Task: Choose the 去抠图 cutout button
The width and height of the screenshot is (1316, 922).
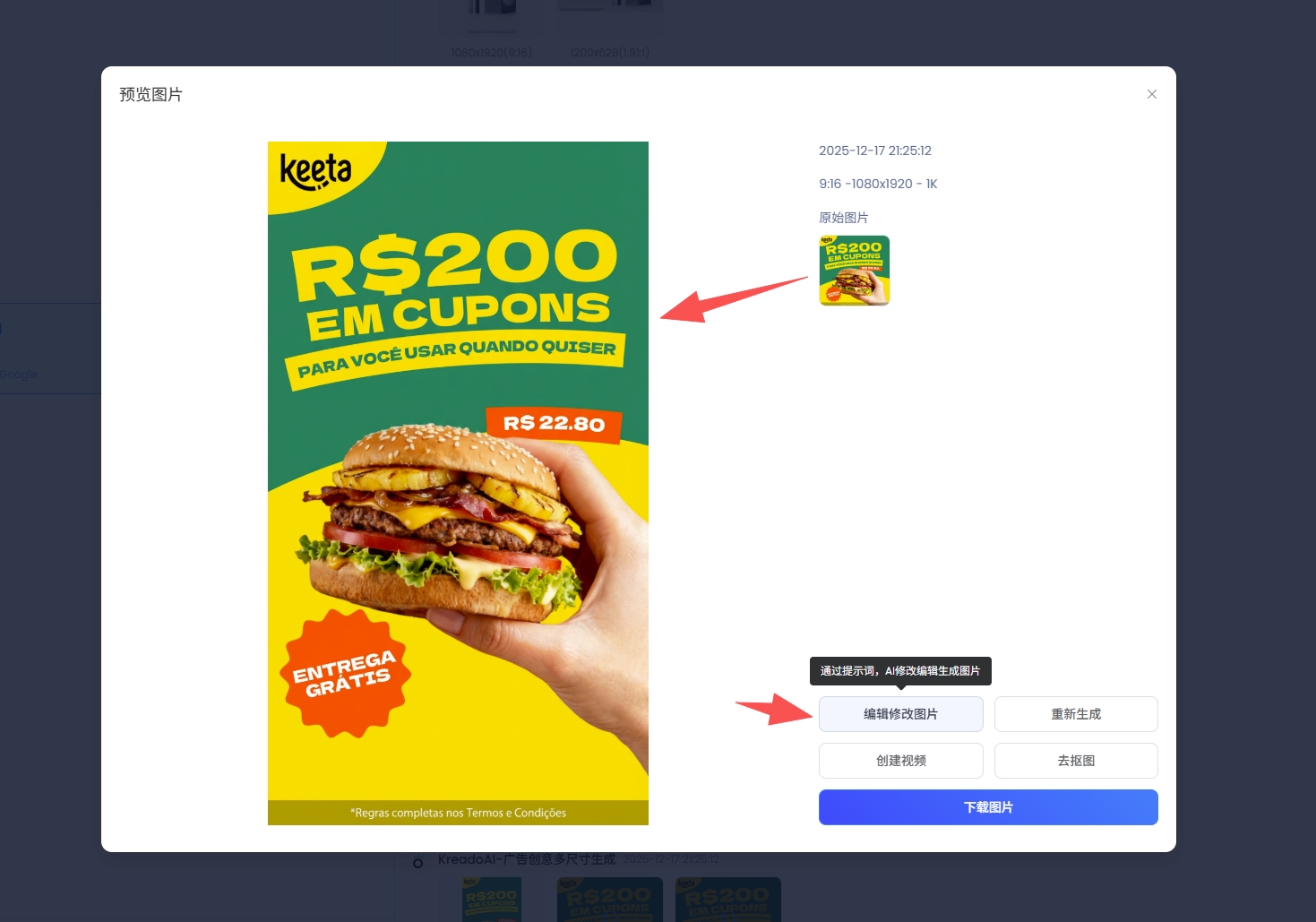Action: tap(1076, 761)
